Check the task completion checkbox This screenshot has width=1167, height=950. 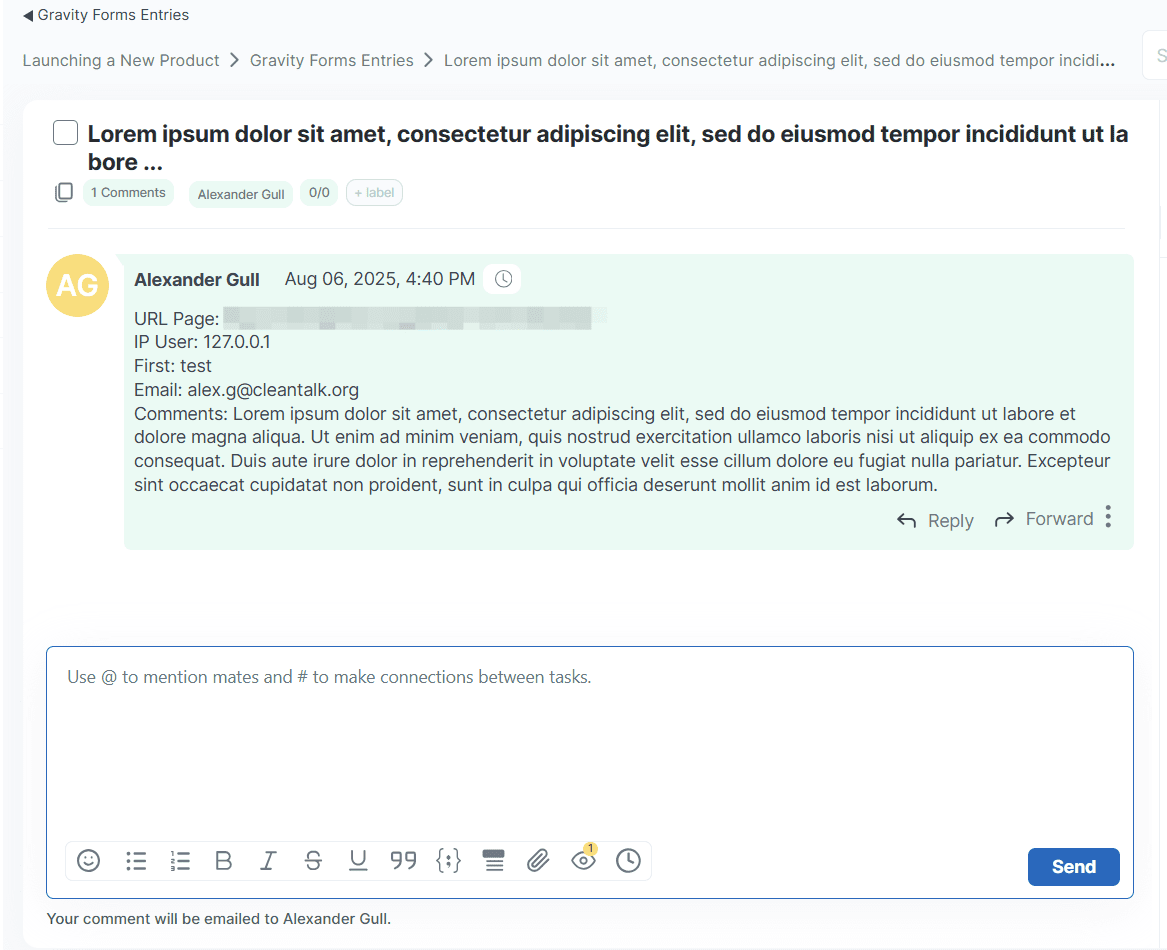click(x=66, y=133)
